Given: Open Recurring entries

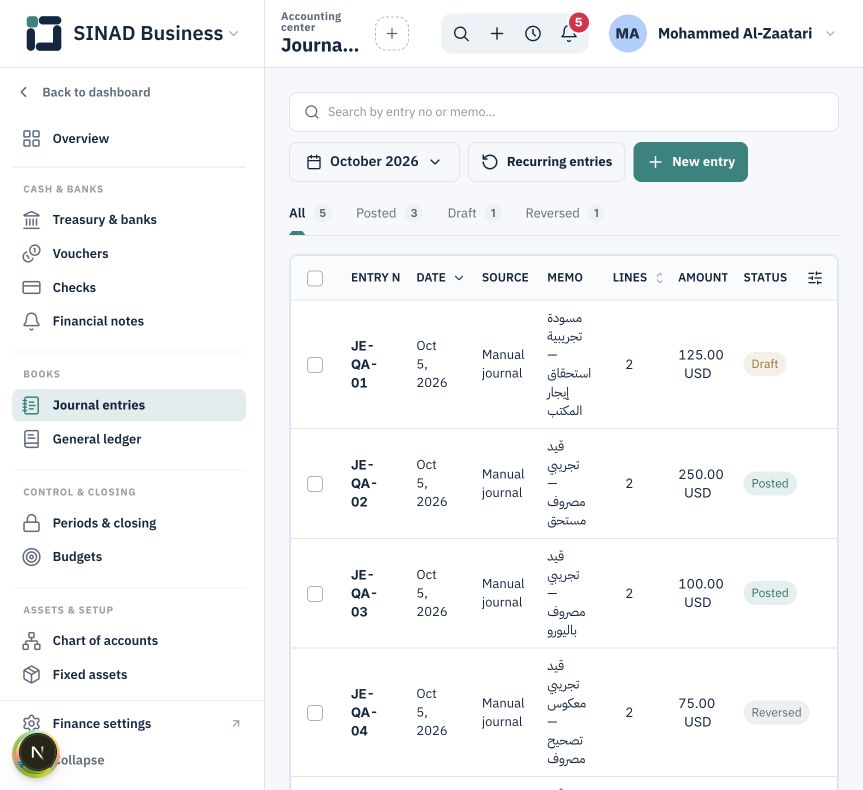Looking at the screenshot, I should tap(547, 162).
